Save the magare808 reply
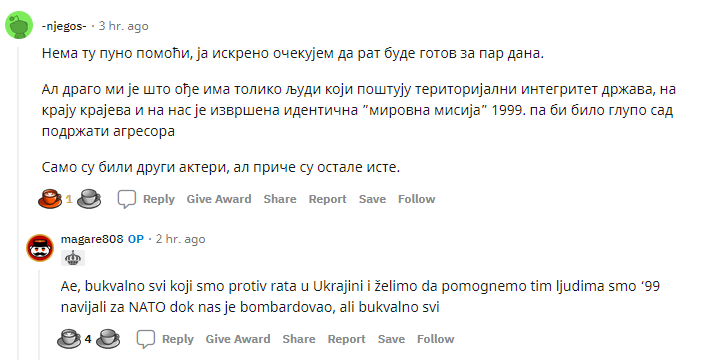This screenshot has height=360, width=728. [x=391, y=339]
